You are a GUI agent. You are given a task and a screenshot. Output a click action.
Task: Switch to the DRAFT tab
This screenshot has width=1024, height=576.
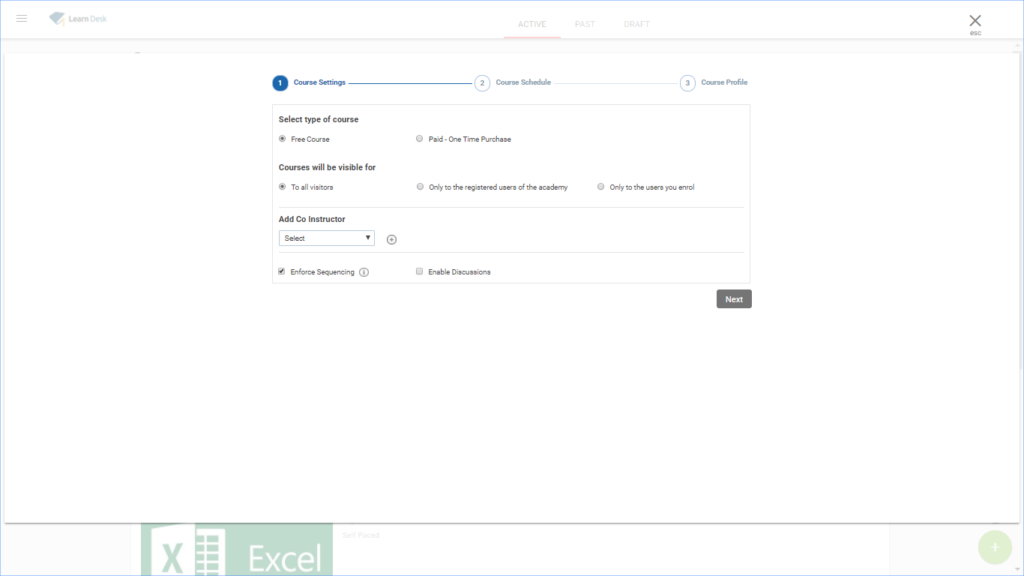(636, 24)
